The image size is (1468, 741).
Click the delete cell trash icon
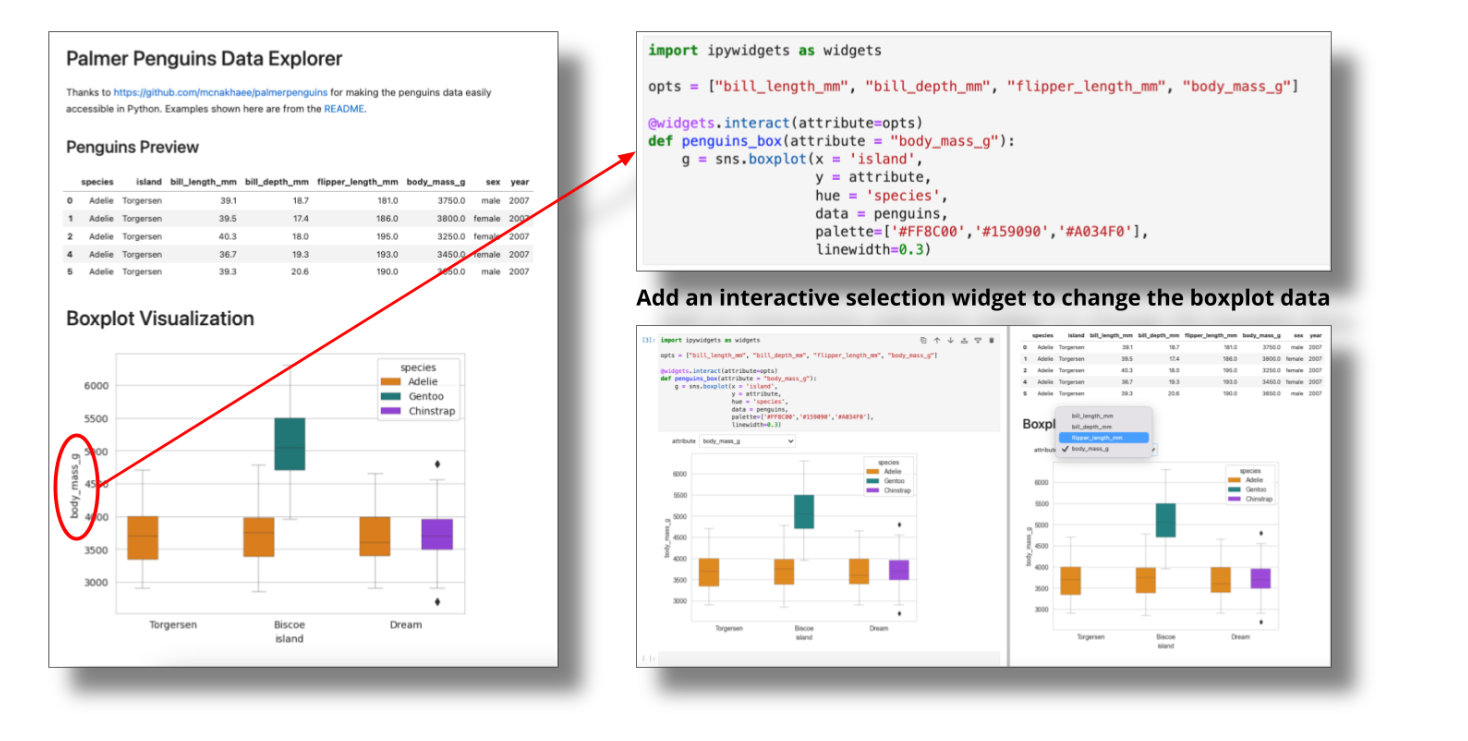[x=991, y=340]
